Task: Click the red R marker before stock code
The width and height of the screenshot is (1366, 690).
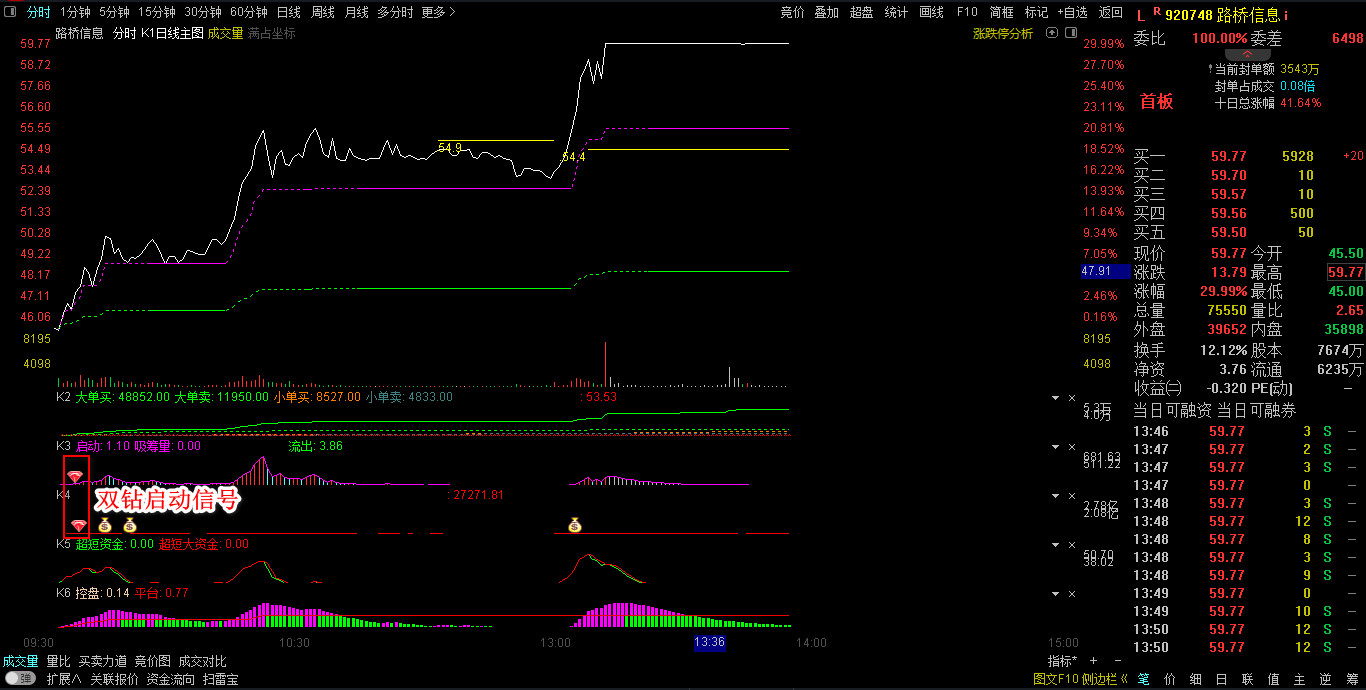Action: 1157,12
